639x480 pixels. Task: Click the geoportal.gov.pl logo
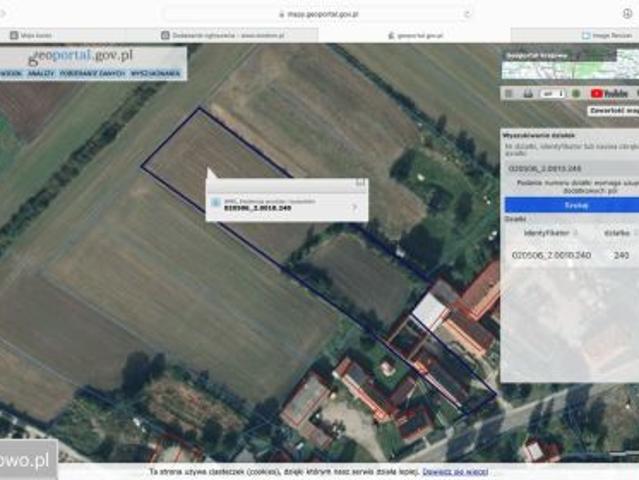coord(81,56)
